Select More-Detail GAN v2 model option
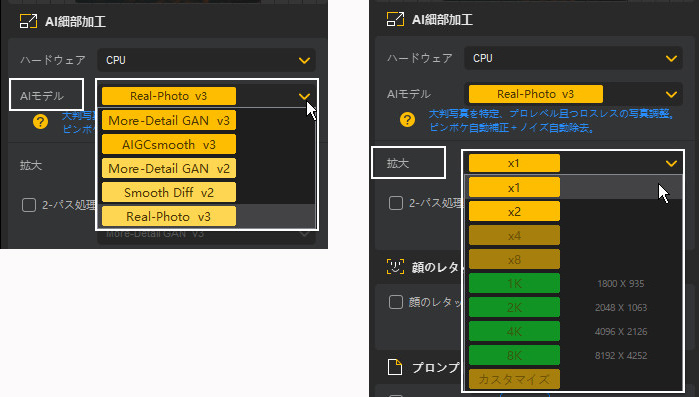Screen dimensions: 699x397 coord(169,168)
